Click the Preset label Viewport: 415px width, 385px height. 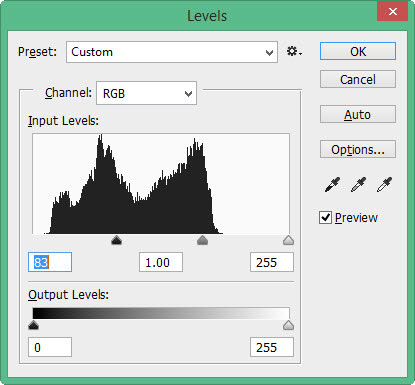click(37, 52)
